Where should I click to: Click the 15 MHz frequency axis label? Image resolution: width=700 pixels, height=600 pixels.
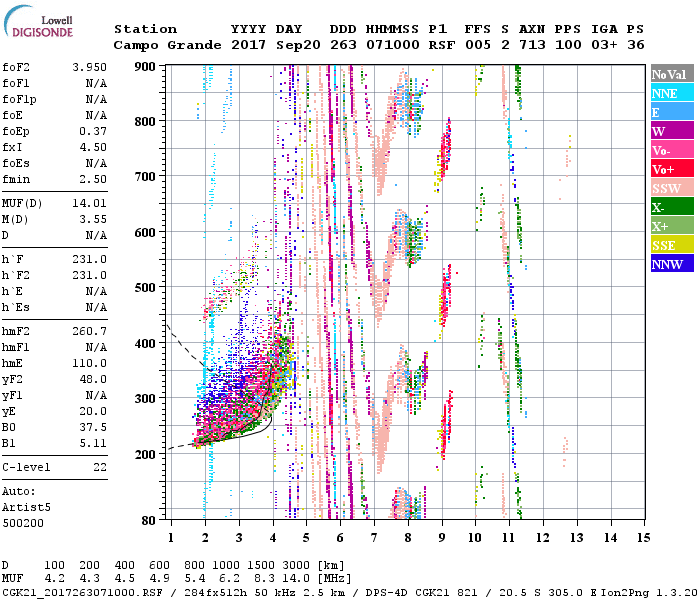coord(644,538)
